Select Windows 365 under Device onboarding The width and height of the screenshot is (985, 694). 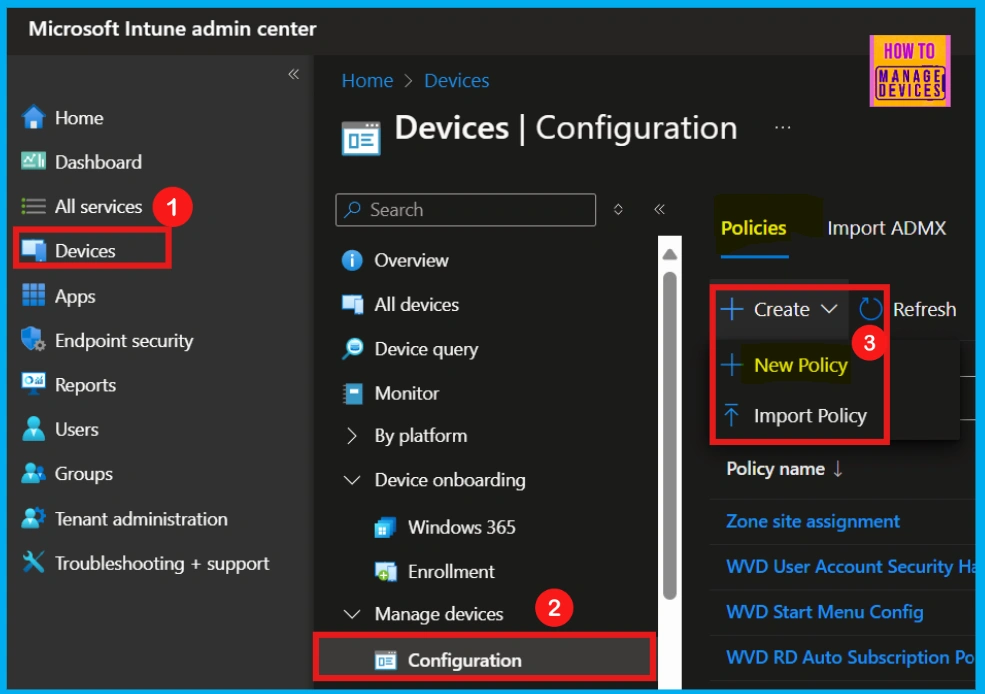(x=461, y=527)
